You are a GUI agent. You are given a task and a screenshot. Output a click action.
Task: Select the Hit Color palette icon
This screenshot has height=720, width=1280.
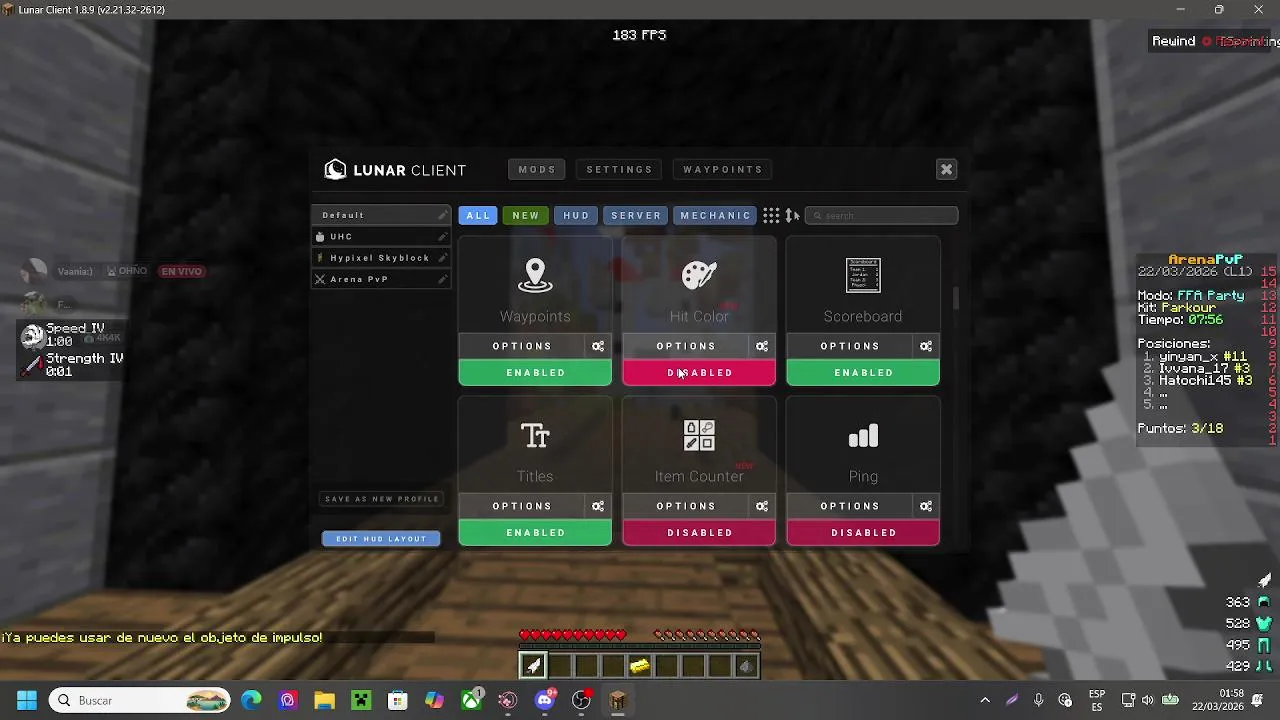(699, 275)
